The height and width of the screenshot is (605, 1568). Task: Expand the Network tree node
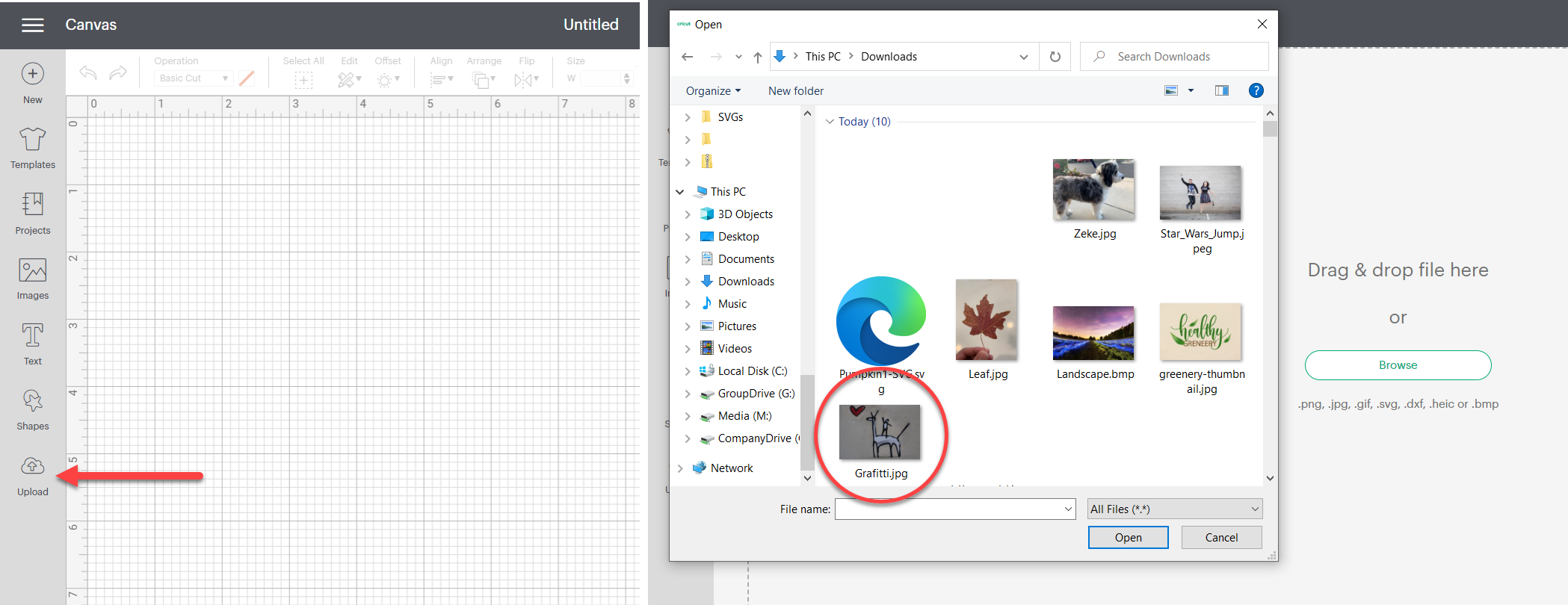(680, 468)
